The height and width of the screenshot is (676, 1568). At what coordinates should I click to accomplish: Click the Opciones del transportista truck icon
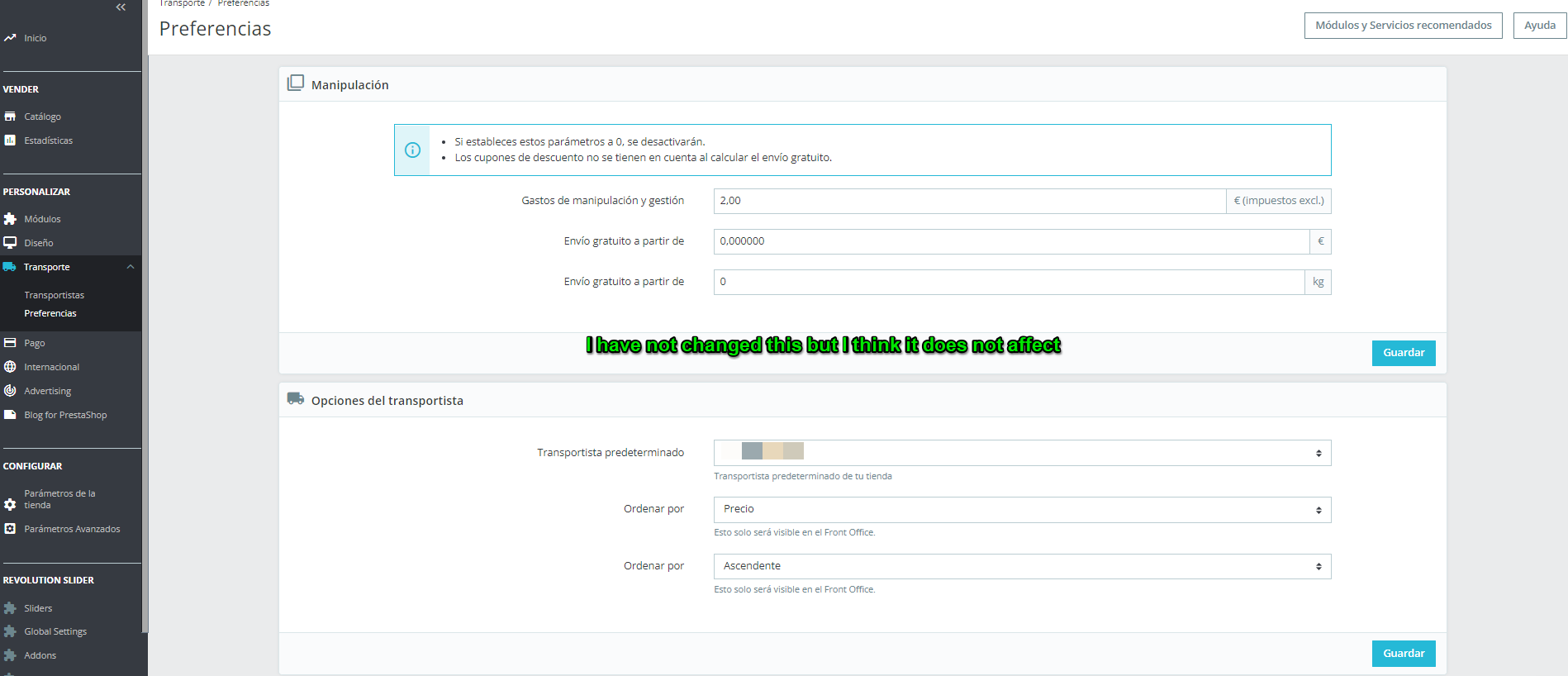[296, 398]
